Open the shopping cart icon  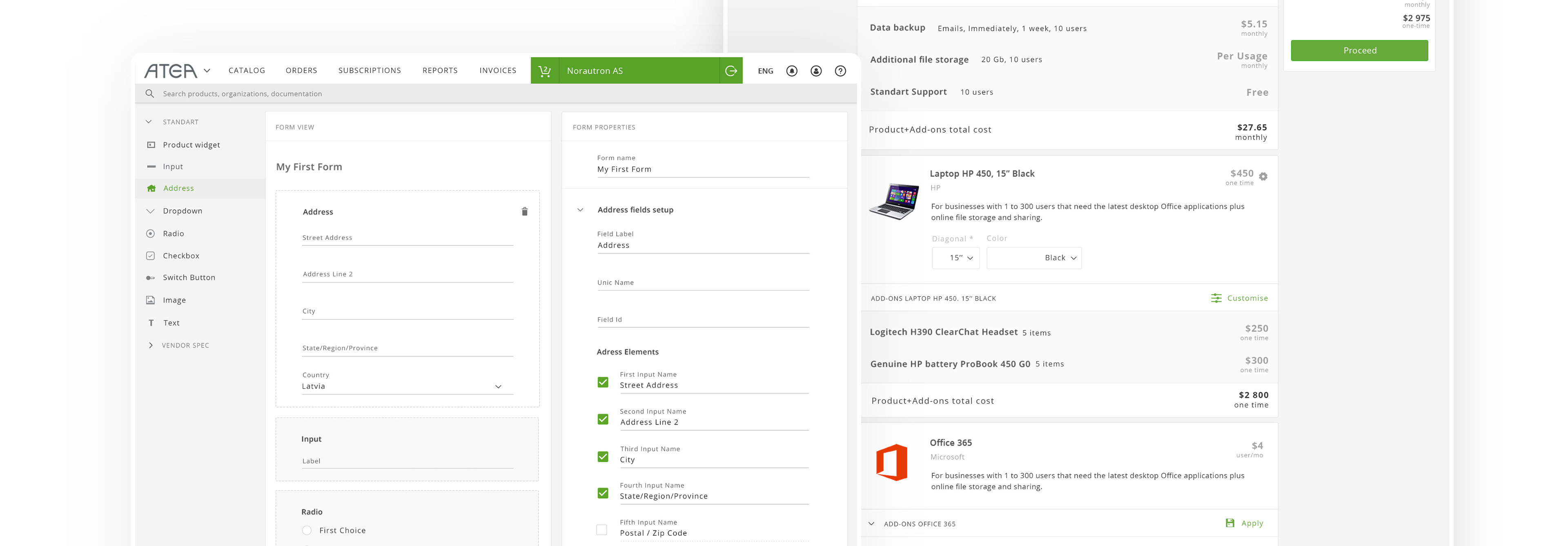click(x=545, y=71)
